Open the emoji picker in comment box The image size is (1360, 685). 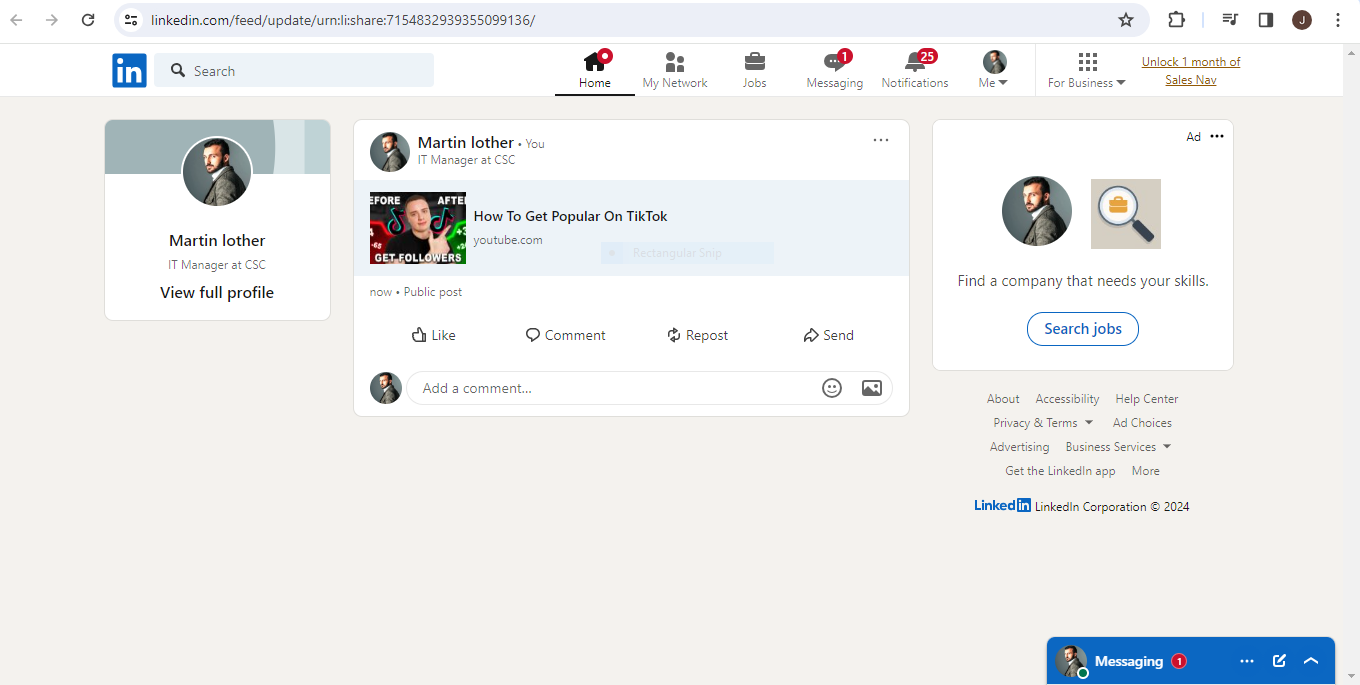[832, 388]
